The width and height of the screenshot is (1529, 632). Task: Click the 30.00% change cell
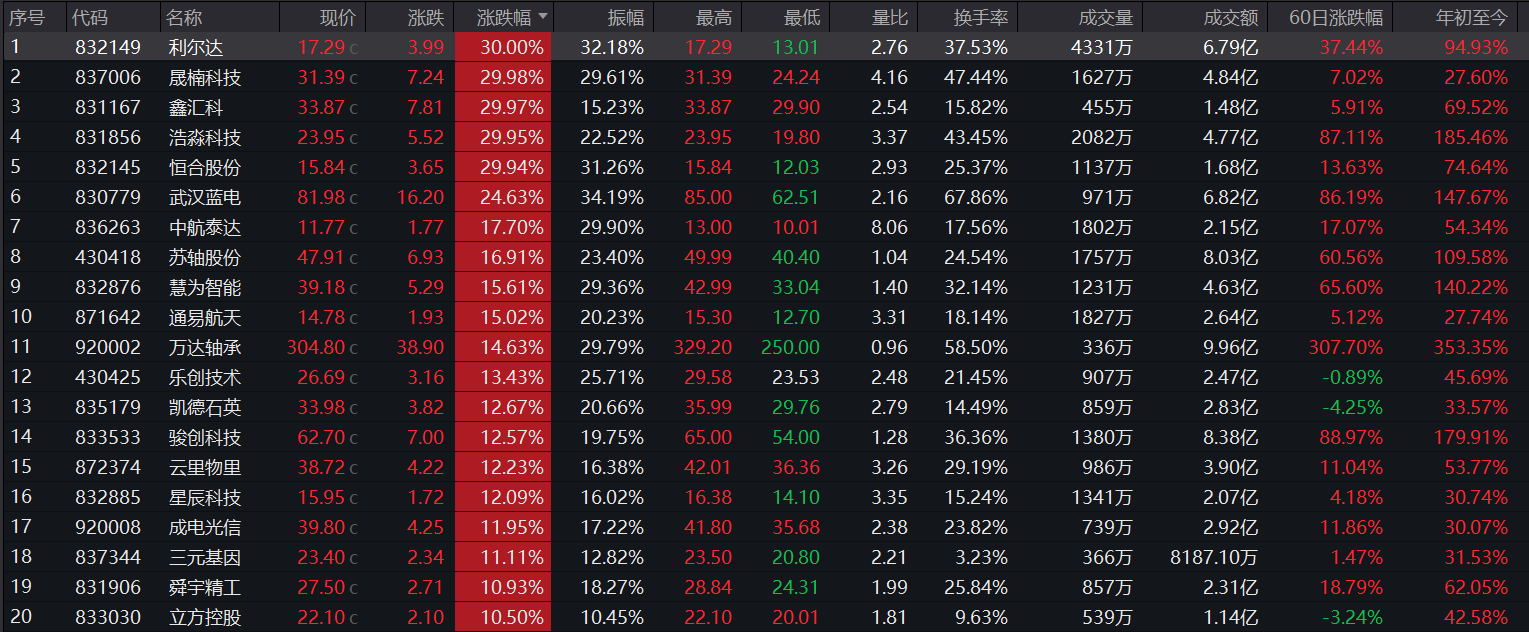[x=503, y=47]
